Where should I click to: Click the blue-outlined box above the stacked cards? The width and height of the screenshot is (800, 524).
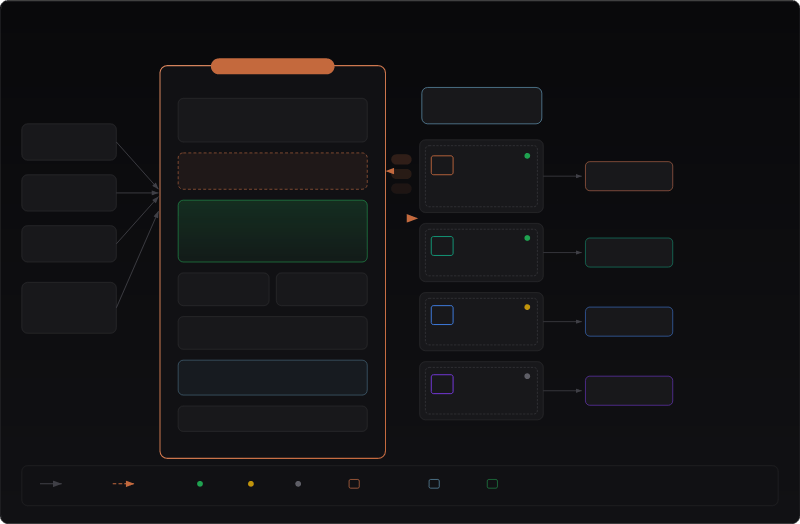coord(482,106)
